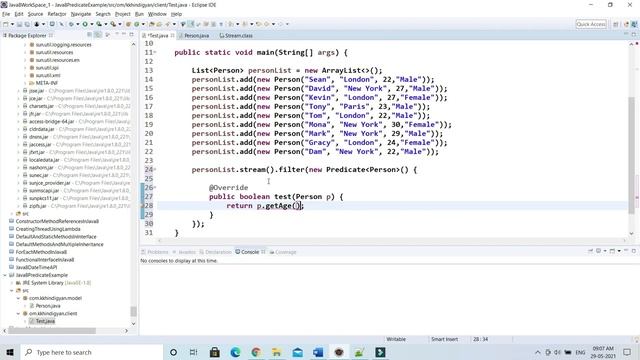Switch to the Coverage view tab
The width and height of the screenshot is (640, 360).
pos(283,252)
